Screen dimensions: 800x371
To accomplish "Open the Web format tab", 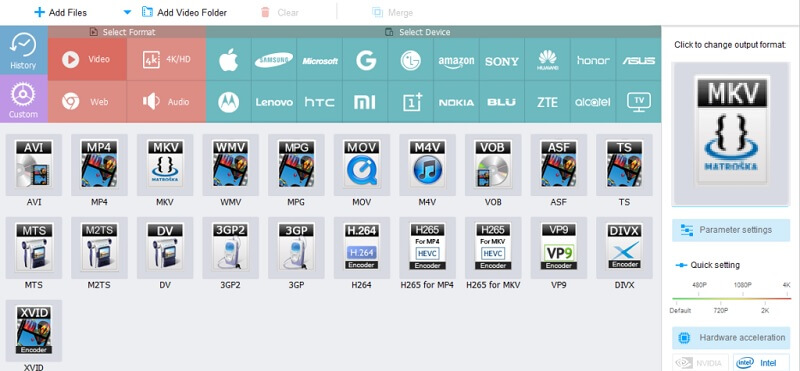I will point(87,102).
